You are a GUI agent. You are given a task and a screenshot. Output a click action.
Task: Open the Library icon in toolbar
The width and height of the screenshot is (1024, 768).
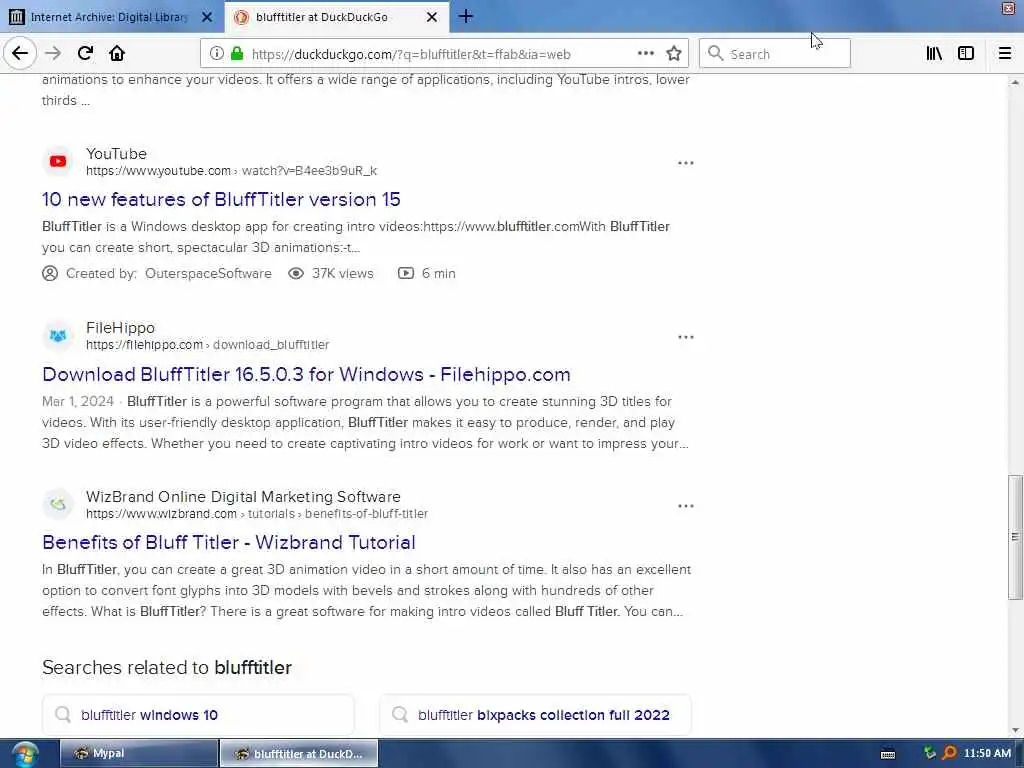[x=934, y=54]
